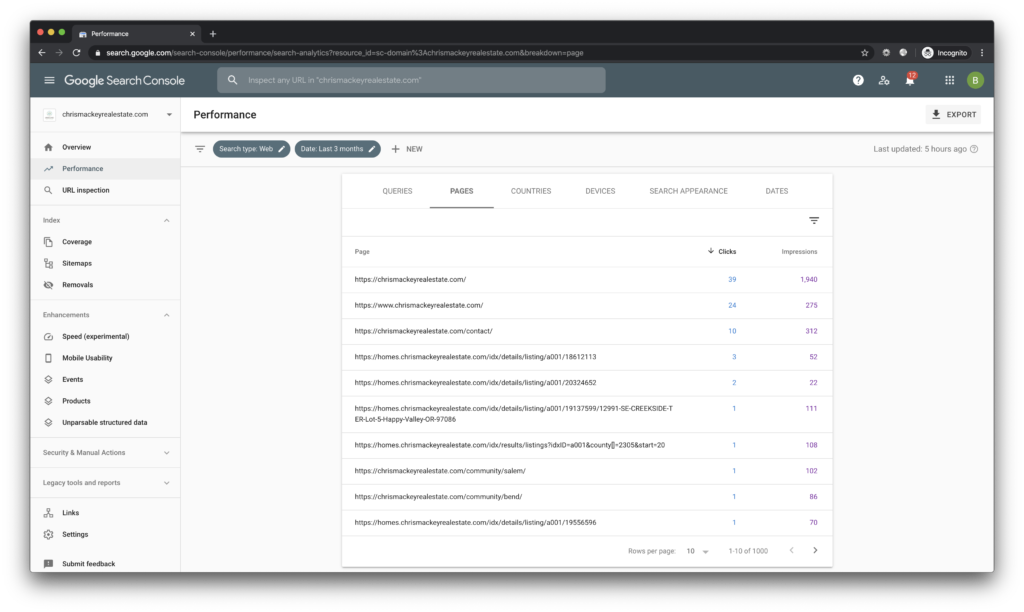Image resolution: width=1024 pixels, height=612 pixels.
Task: Edit the Search type: Web chip pencil
Action: [x=281, y=149]
